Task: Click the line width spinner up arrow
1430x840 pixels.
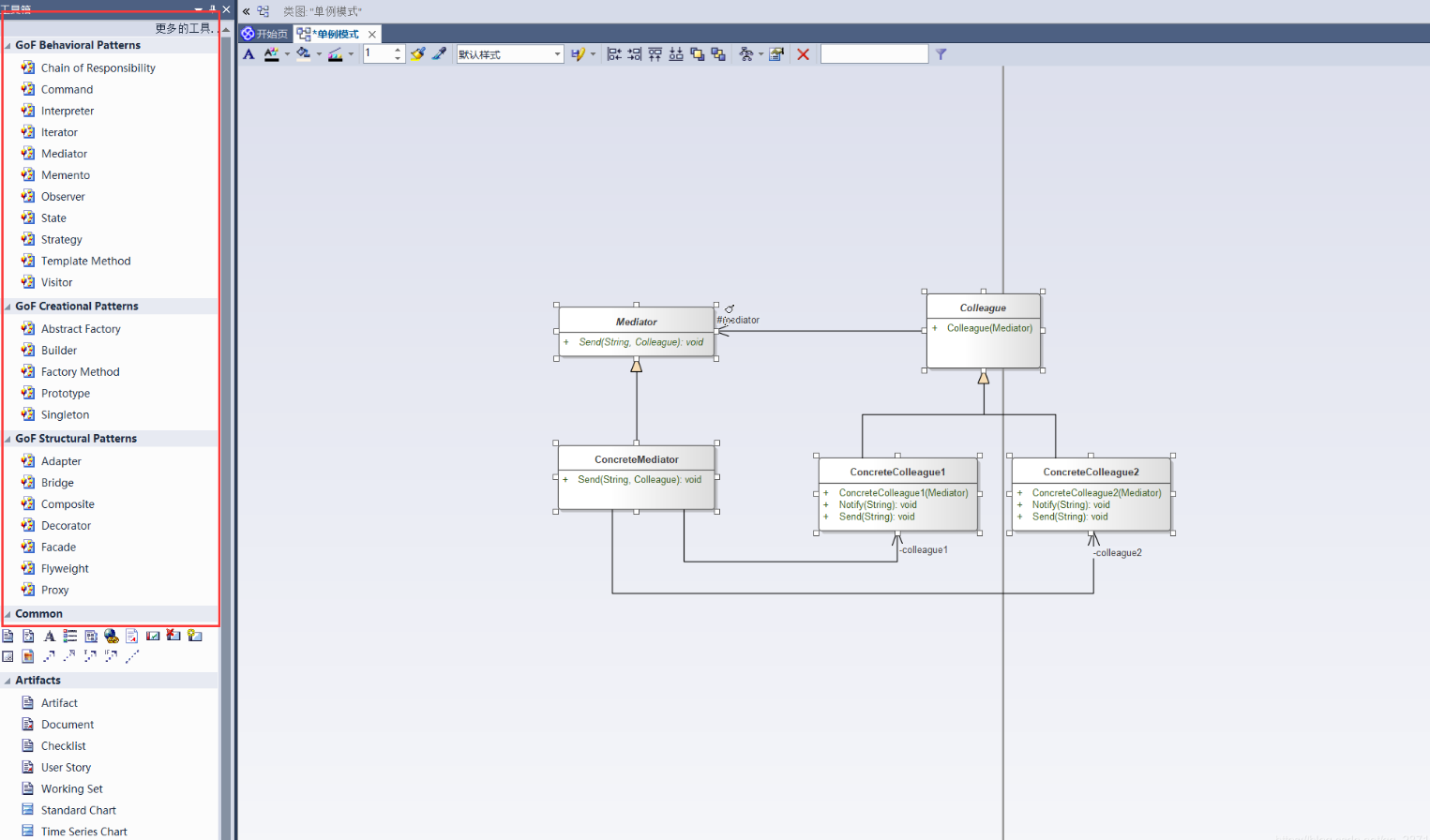Action: pyautogui.click(x=398, y=50)
